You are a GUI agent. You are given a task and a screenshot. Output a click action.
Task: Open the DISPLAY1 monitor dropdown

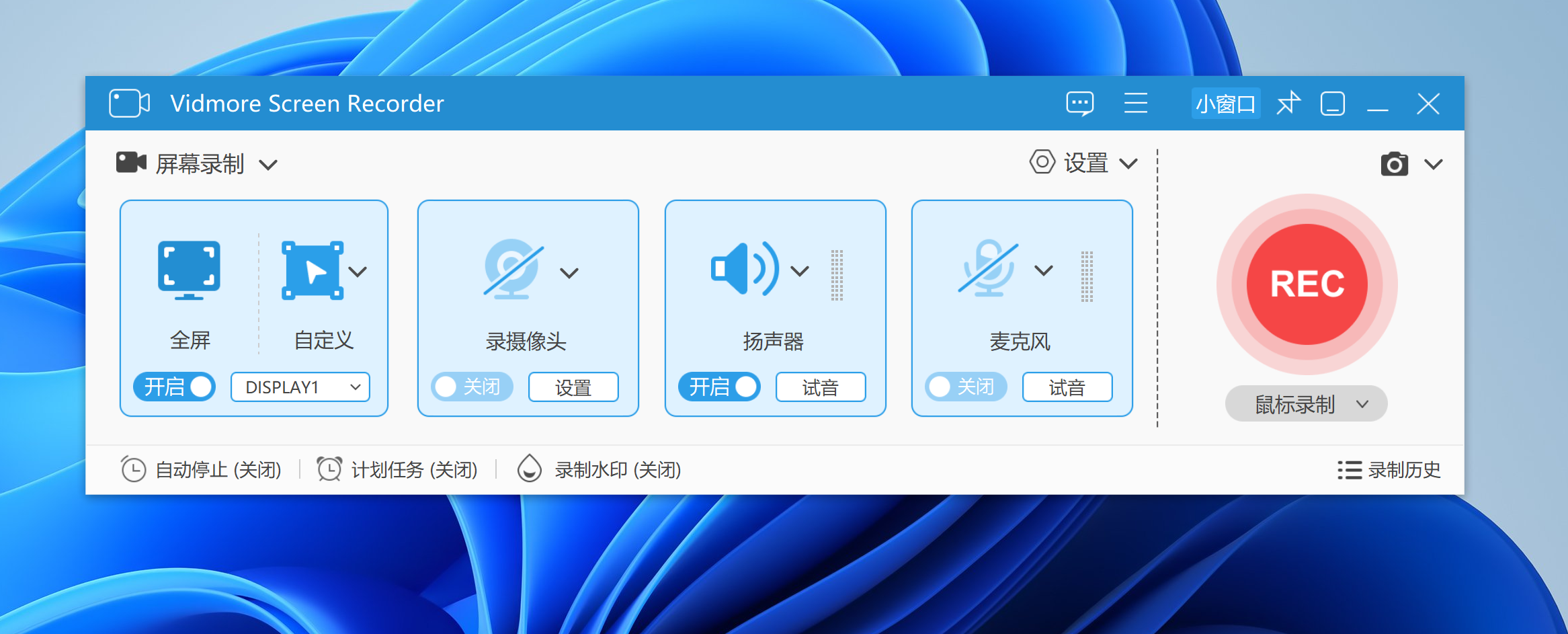coord(300,387)
